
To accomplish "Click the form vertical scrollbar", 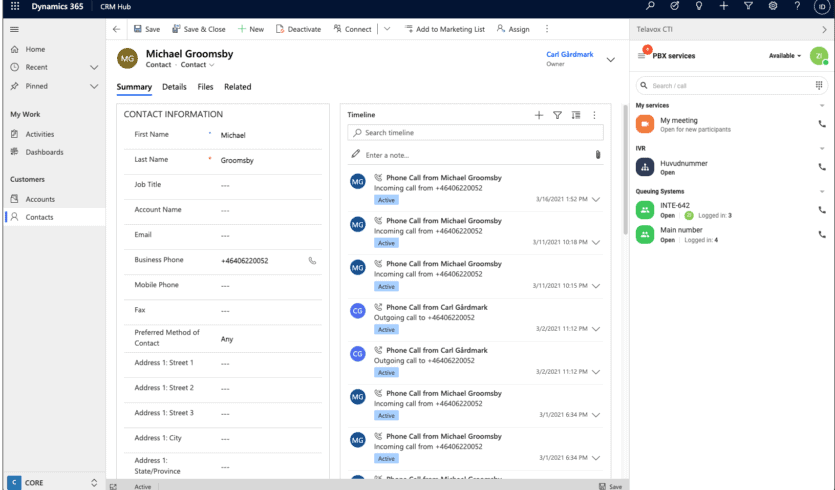I will 625,170.
